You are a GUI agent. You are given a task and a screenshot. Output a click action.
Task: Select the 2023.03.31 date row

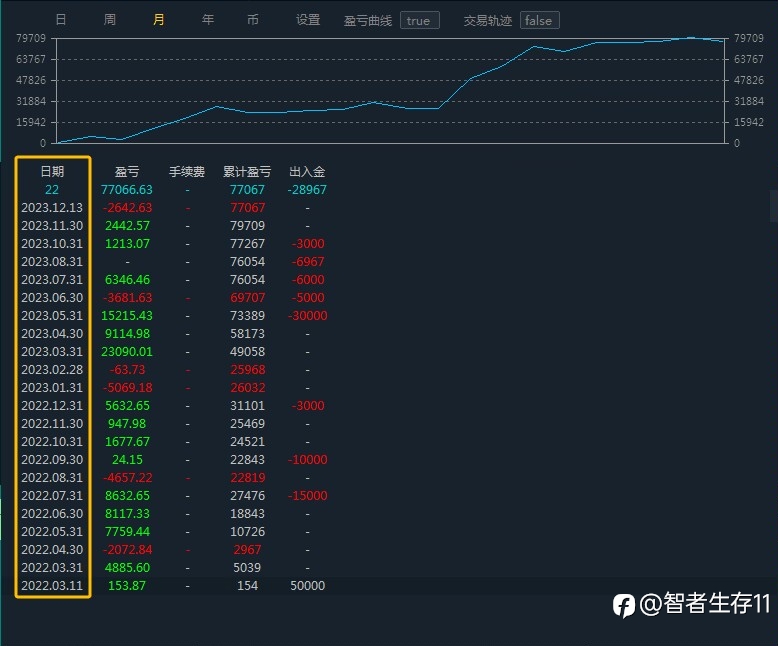pyautogui.click(x=52, y=352)
